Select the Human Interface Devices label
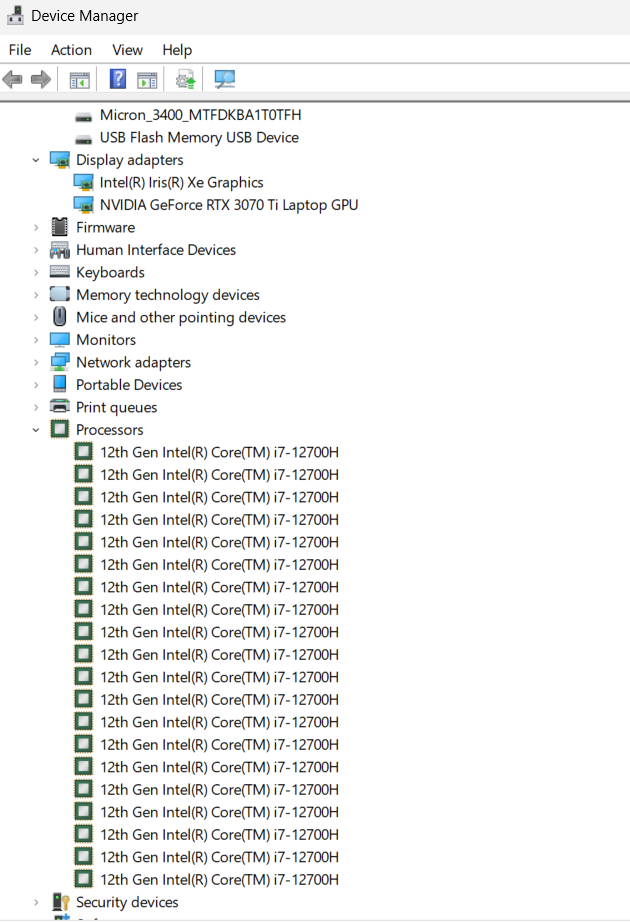The height and width of the screenshot is (922, 630). [156, 250]
